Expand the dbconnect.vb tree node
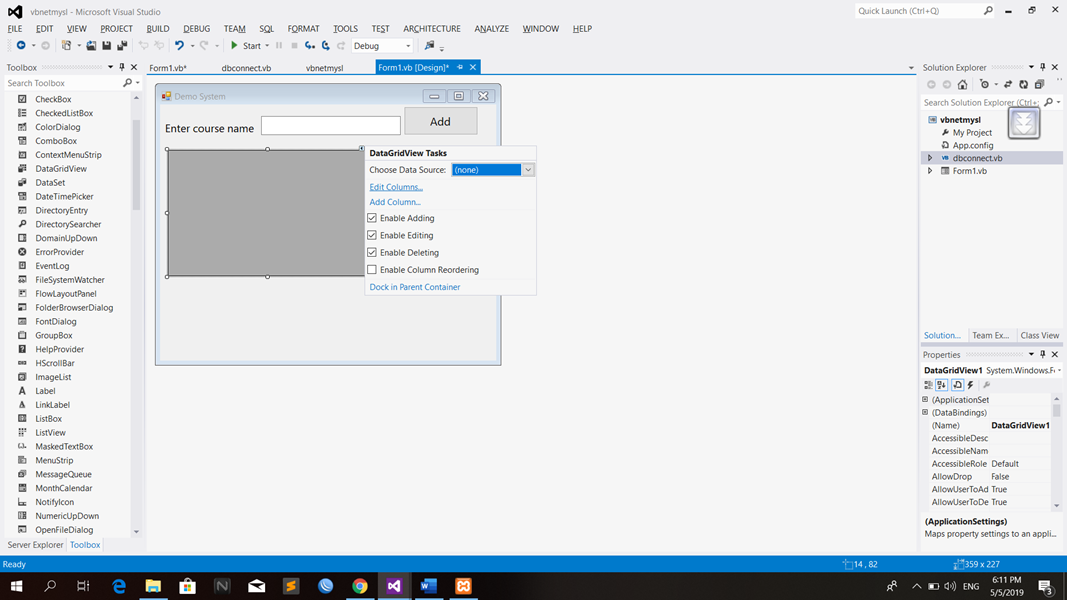 (930, 158)
